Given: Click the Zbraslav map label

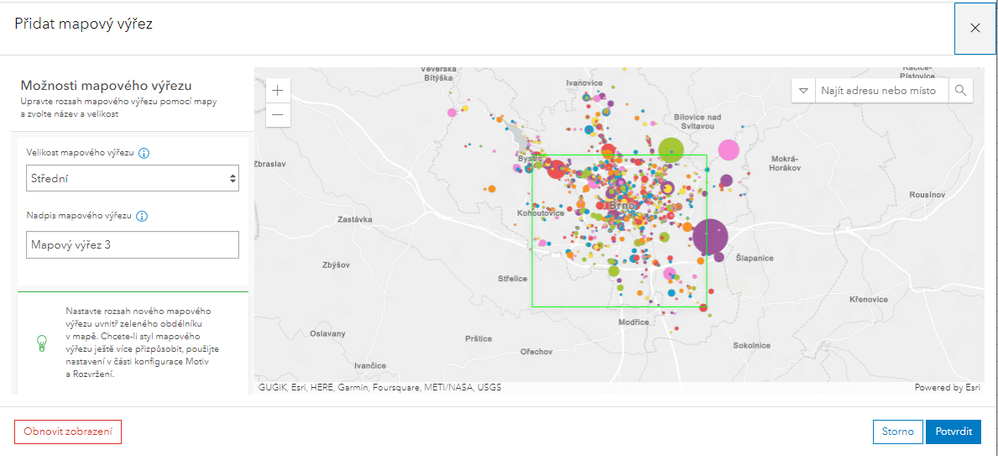Looking at the screenshot, I should tap(270, 164).
